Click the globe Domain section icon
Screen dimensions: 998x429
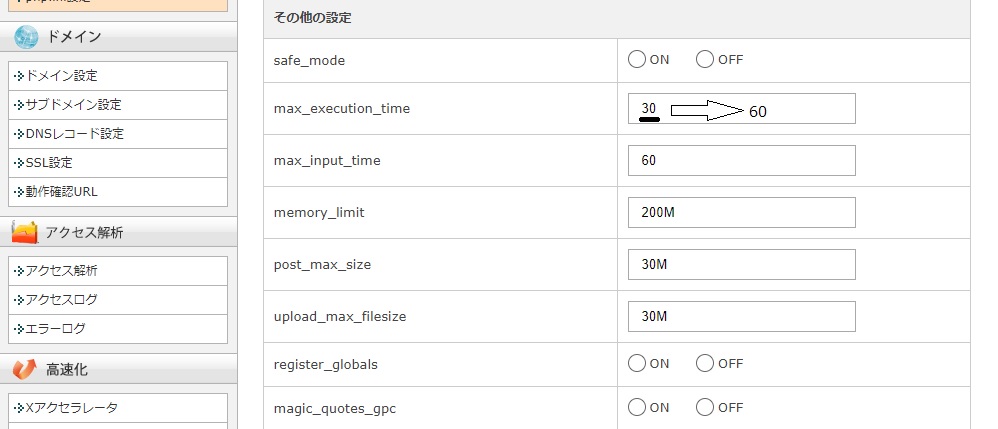point(26,37)
